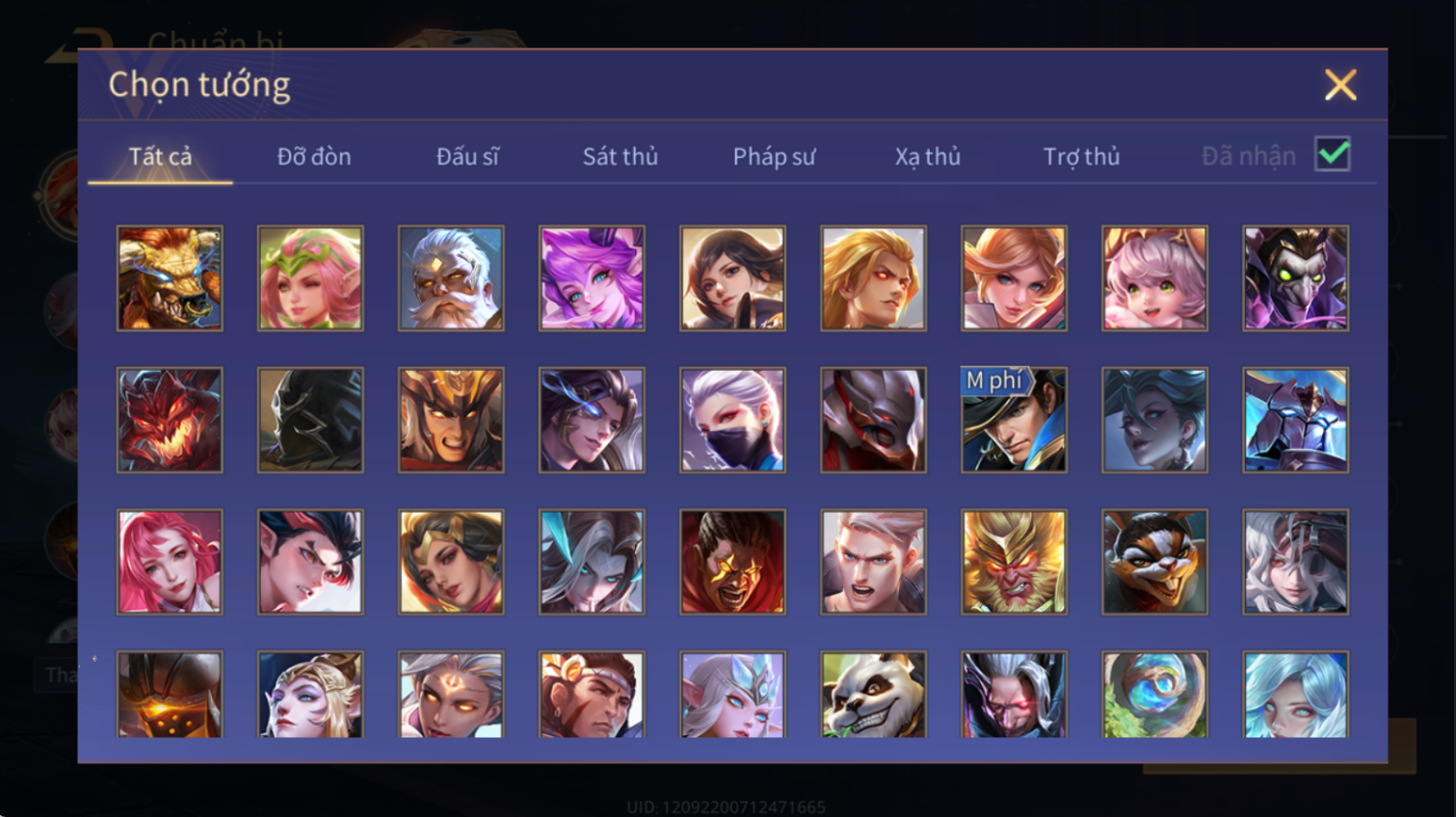
Task: Select the golden bull hero portrait
Action: coord(170,278)
